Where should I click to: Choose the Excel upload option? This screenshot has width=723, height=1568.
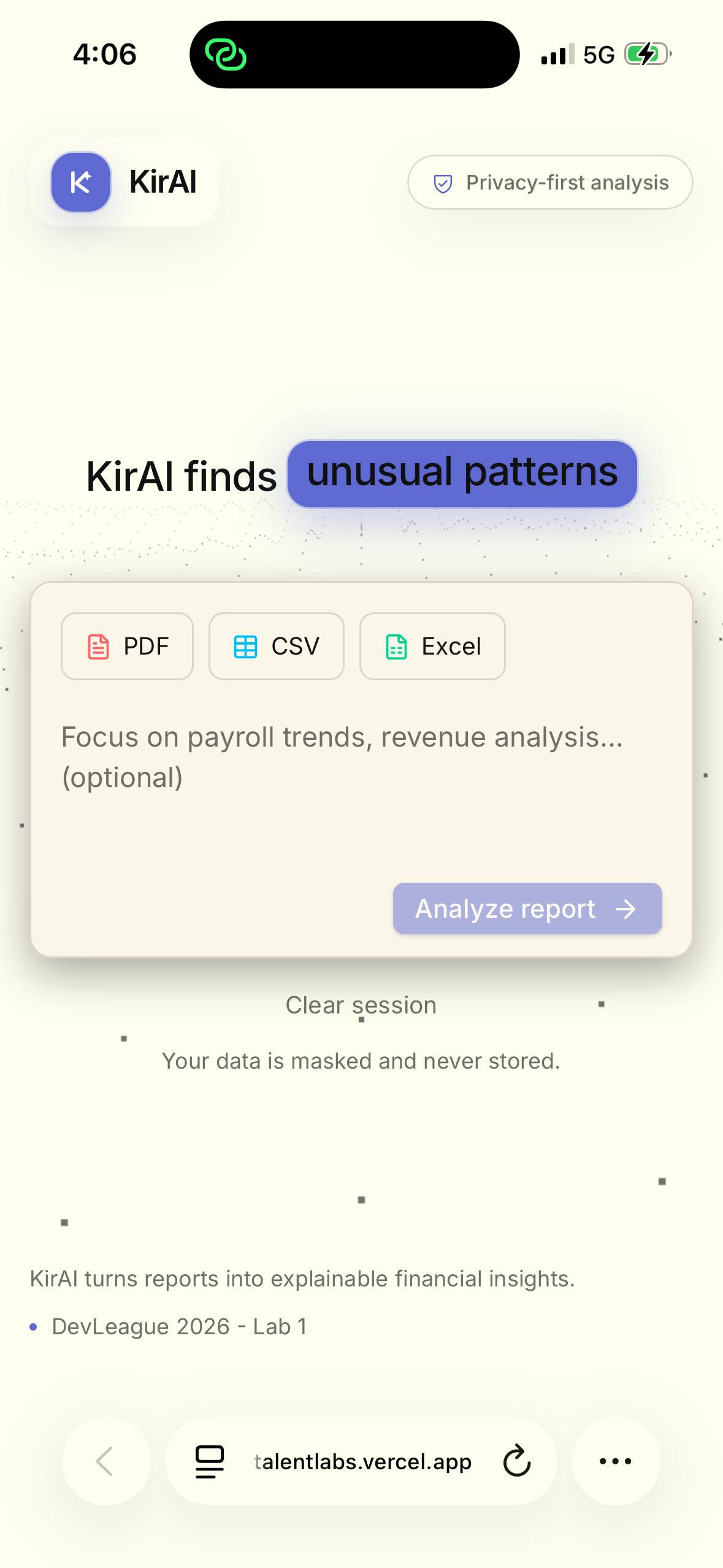[432, 646]
